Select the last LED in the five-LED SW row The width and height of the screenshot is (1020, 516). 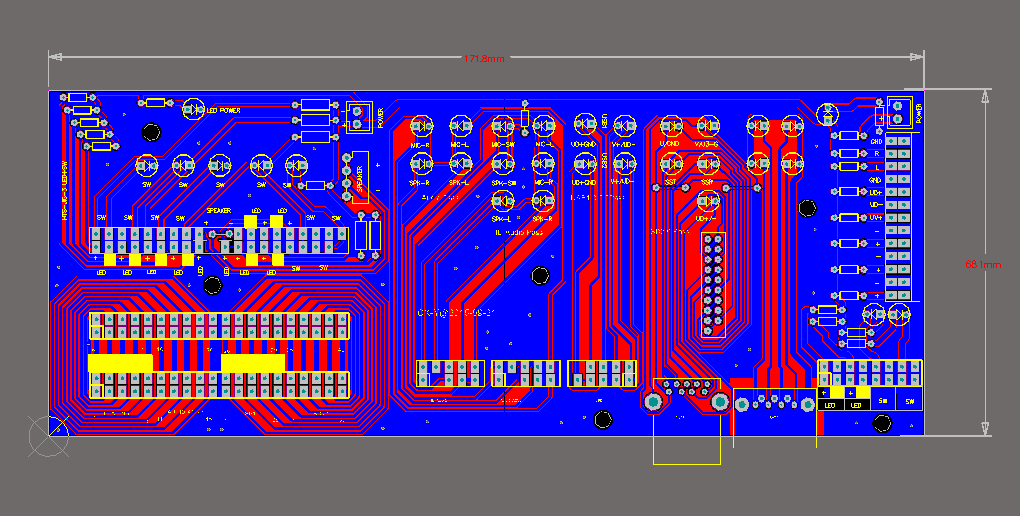click(x=297, y=166)
